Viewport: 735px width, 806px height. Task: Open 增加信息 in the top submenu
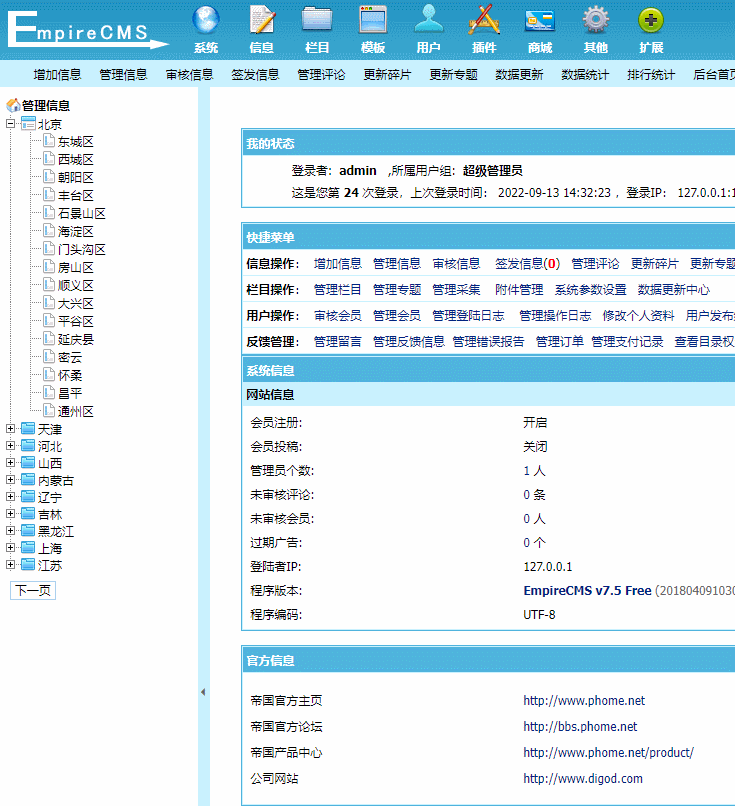(x=57, y=75)
